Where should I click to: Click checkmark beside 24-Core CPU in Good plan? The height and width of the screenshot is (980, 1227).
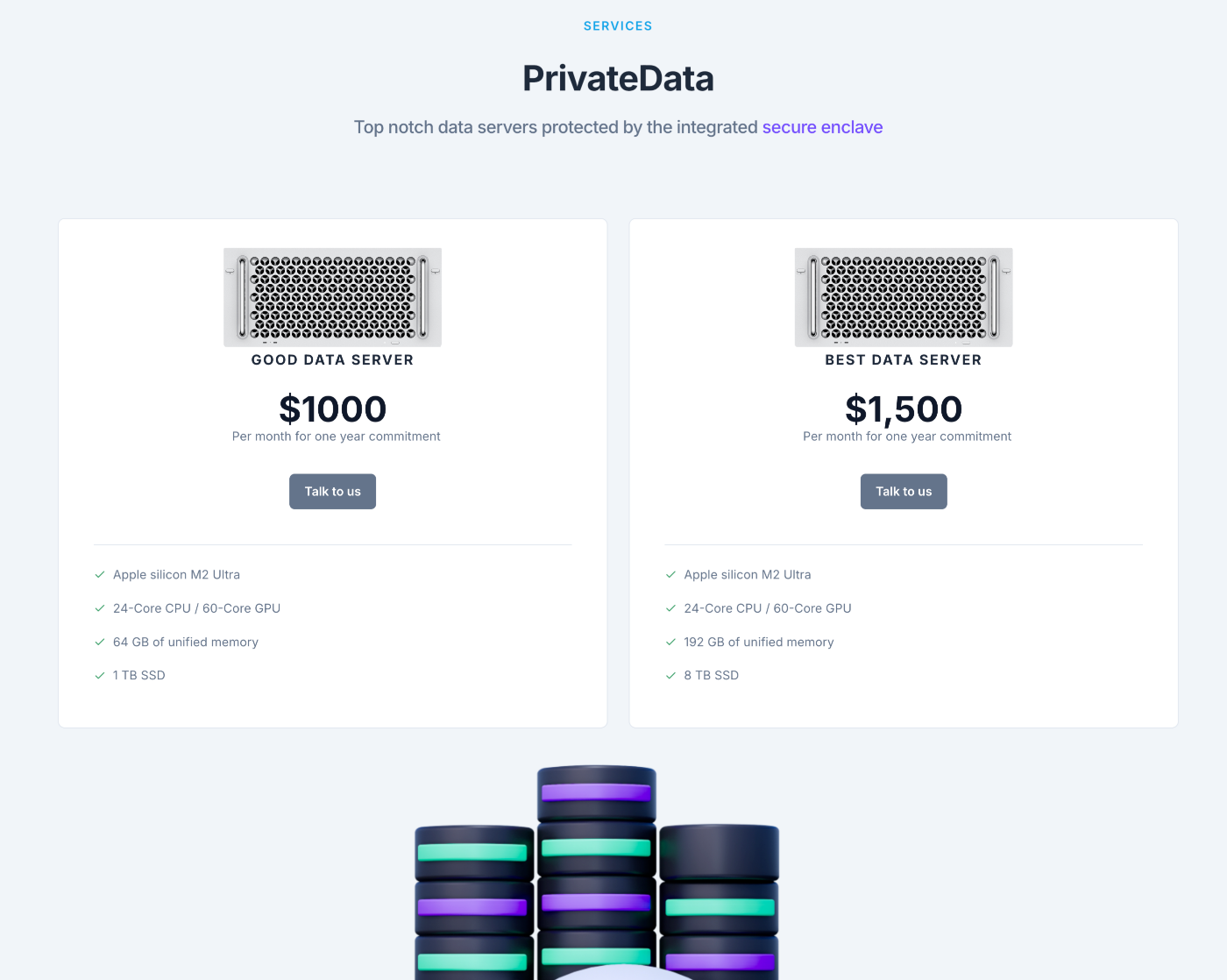click(100, 607)
